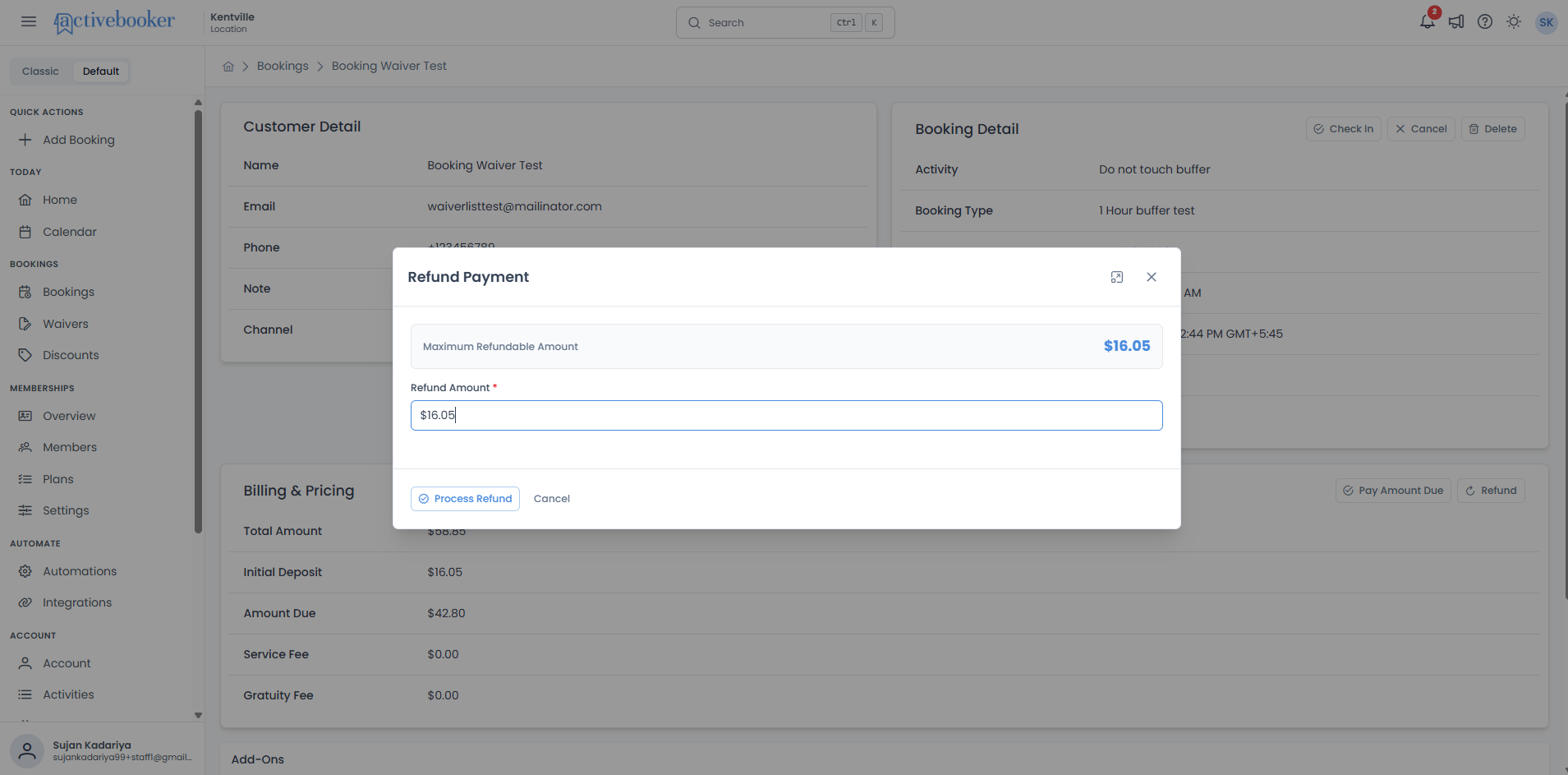Screen dimensions: 1568x775
Task: Close the Refund Payment dialog
Action: pos(1152,277)
